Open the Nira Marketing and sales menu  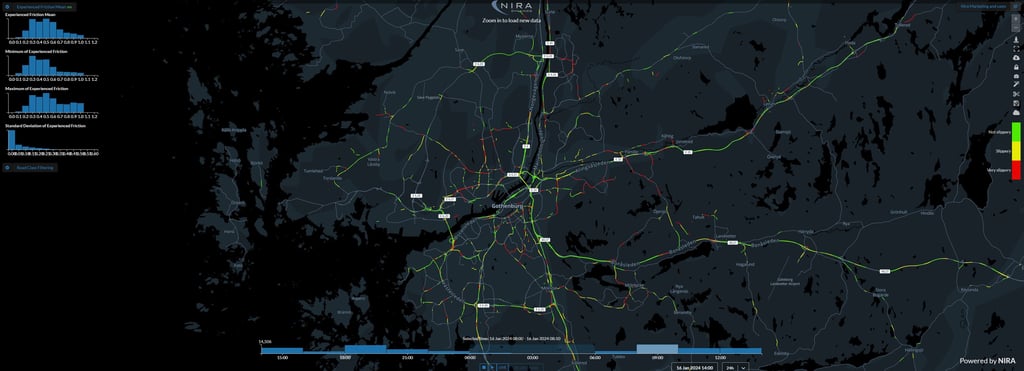(x=984, y=7)
